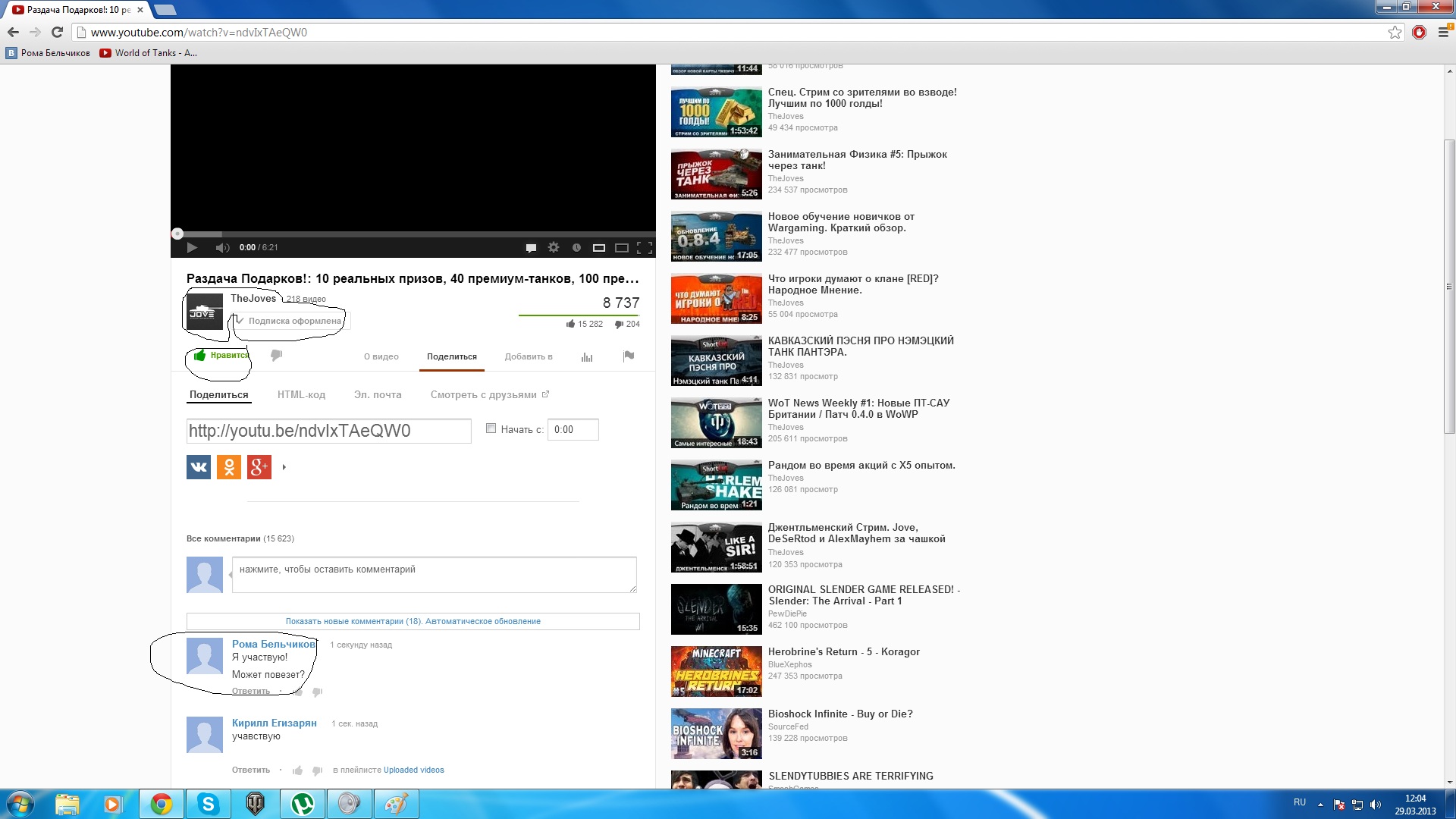This screenshot has width=1456, height=819.
Task: Switch player to small size icon
Action: click(598, 247)
